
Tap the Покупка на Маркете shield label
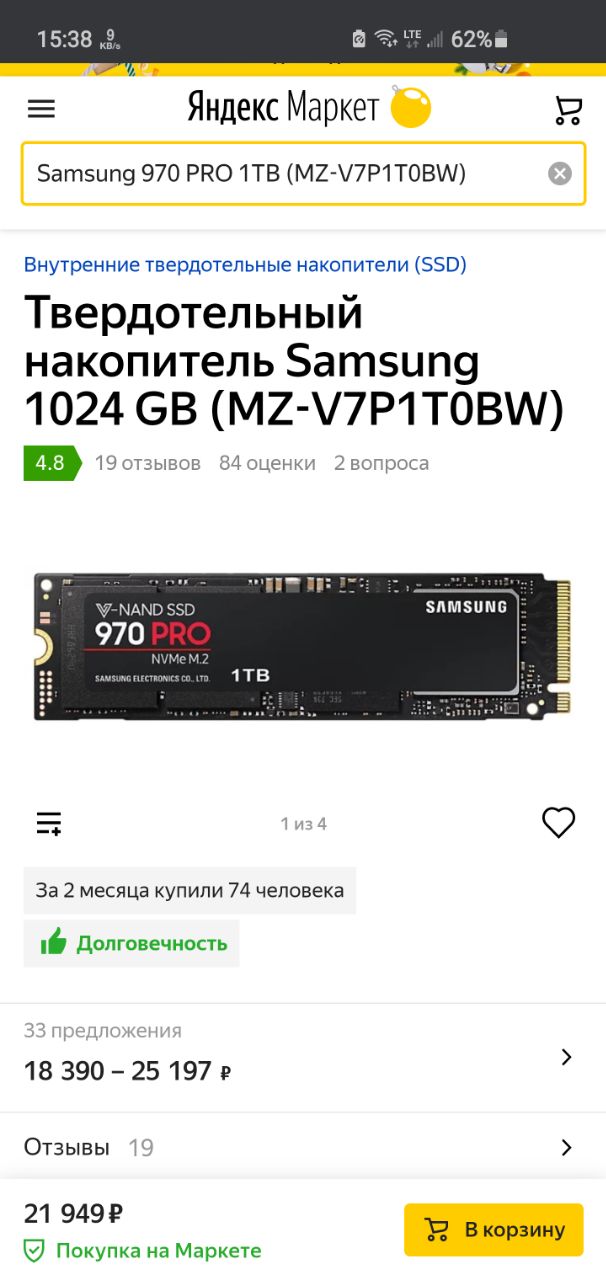143,1250
